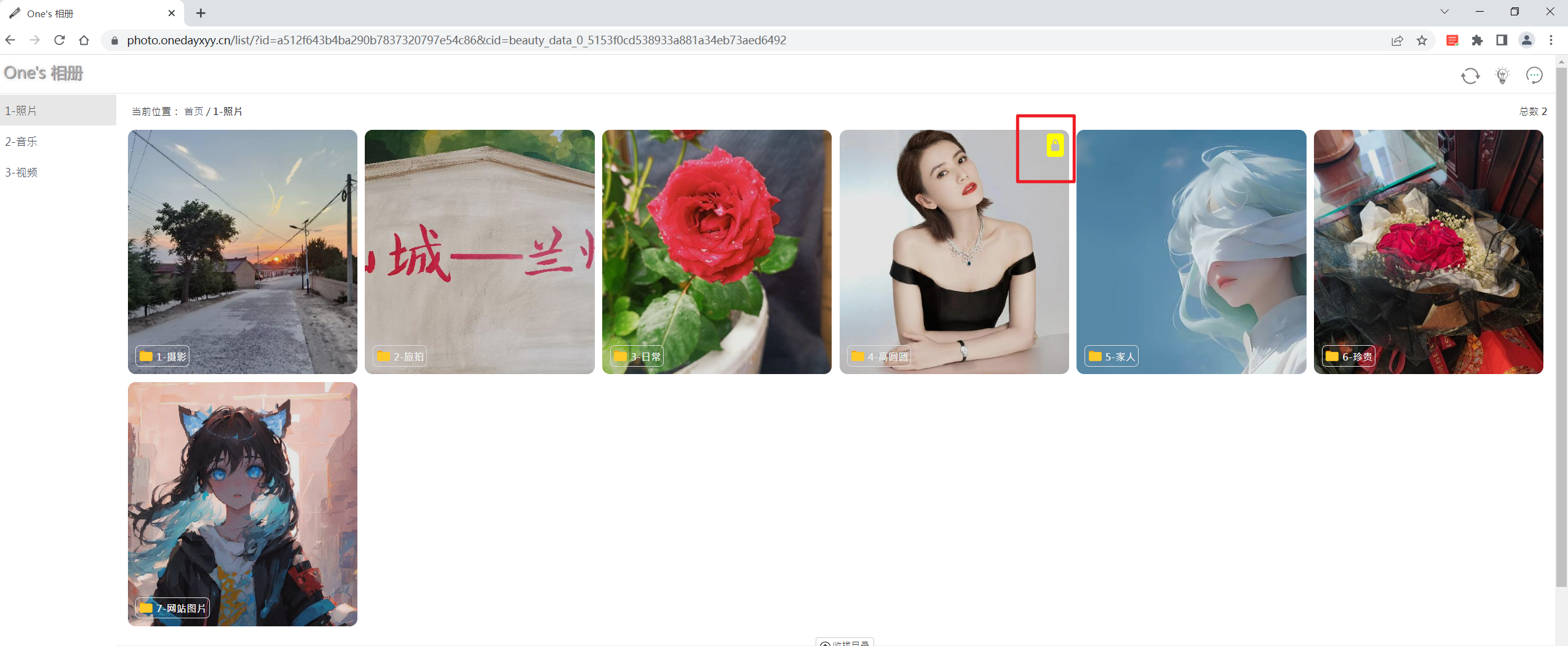This screenshot has height=646, width=1568.
Task: Click the yellow lock icon on 4-高圆圆
Action: tap(1055, 146)
